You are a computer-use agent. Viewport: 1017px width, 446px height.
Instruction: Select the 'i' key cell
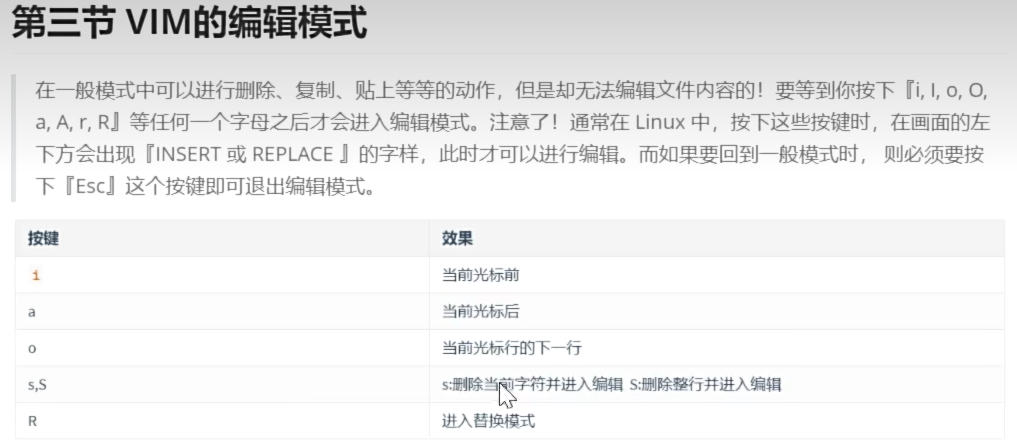pos(222,276)
